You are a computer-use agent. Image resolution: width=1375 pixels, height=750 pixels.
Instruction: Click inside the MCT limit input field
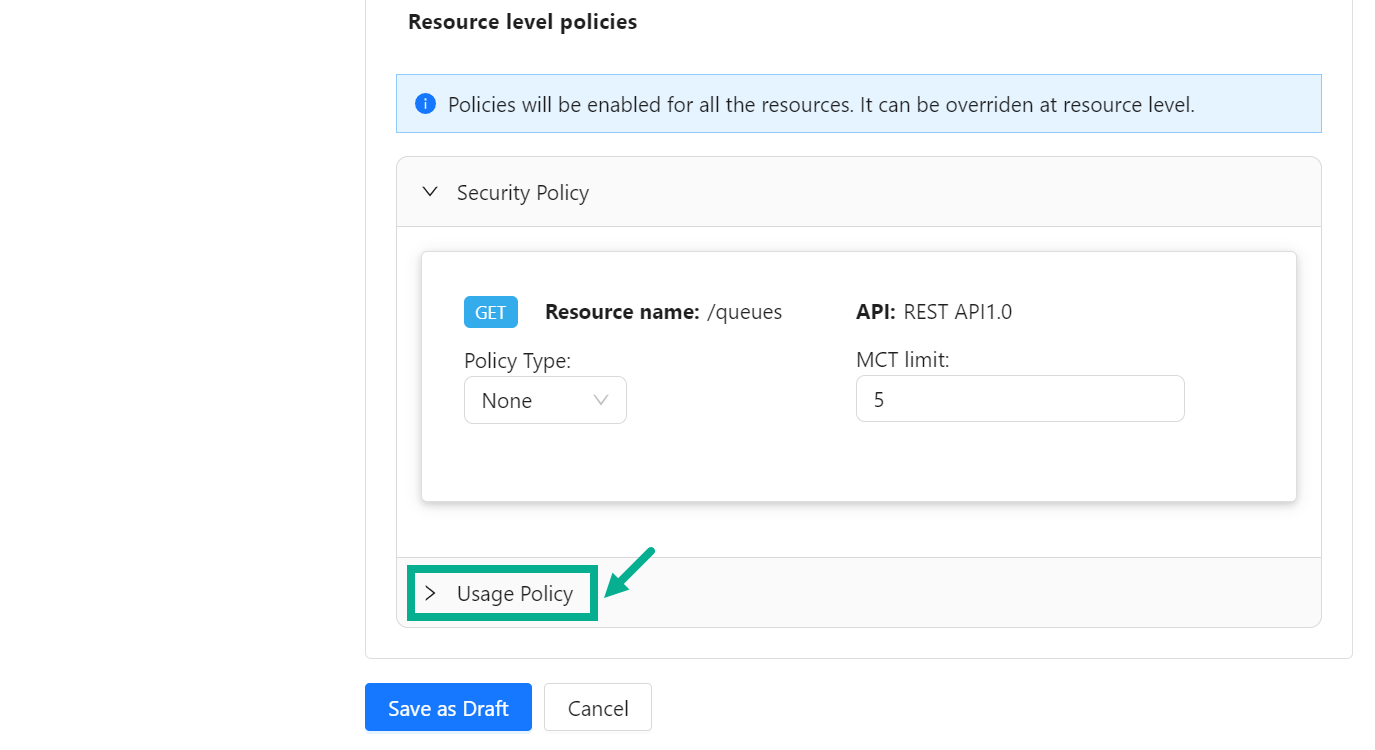[x=1019, y=399]
